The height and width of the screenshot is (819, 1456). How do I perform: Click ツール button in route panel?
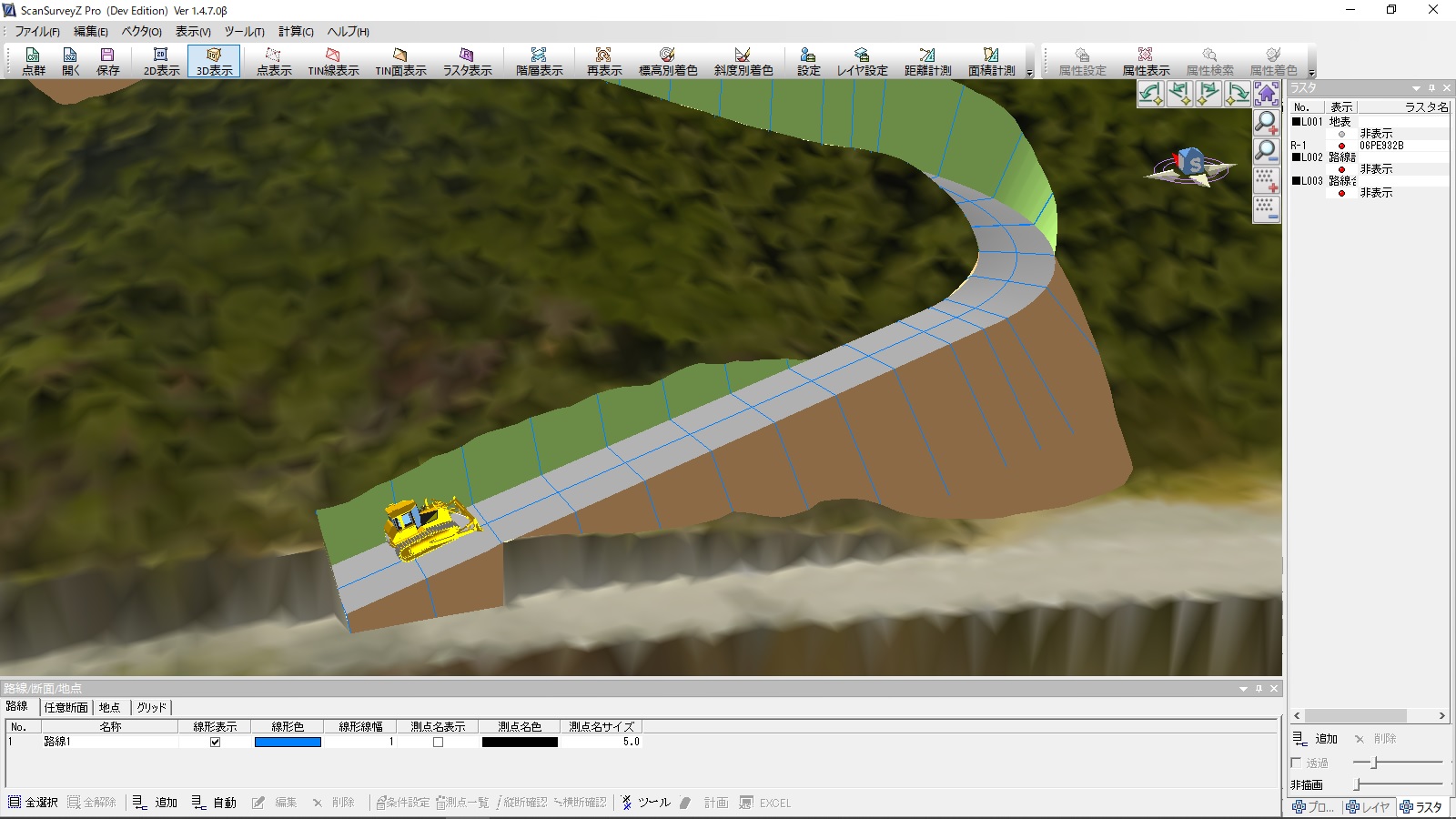(x=646, y=803)
